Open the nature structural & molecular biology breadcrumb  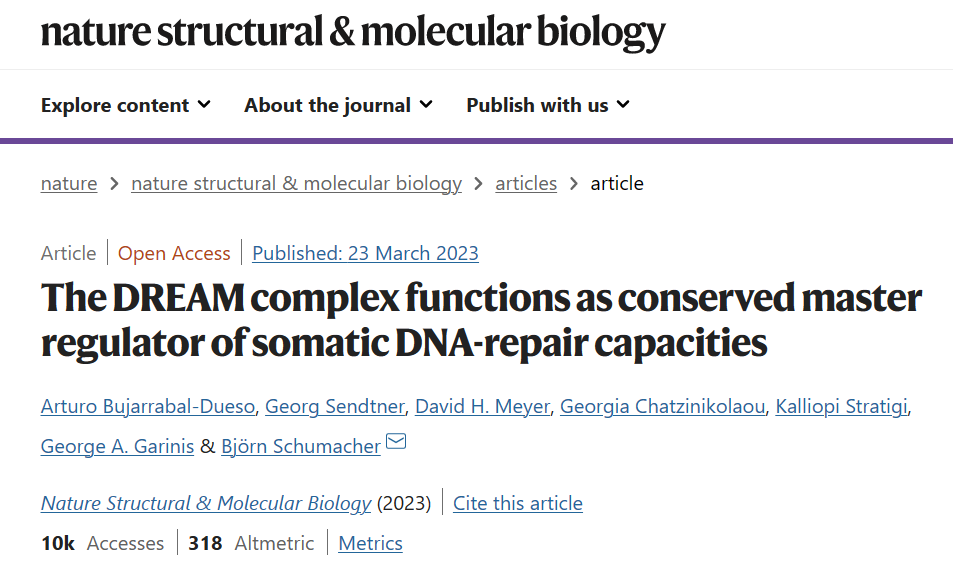click(x=297, y=183)
